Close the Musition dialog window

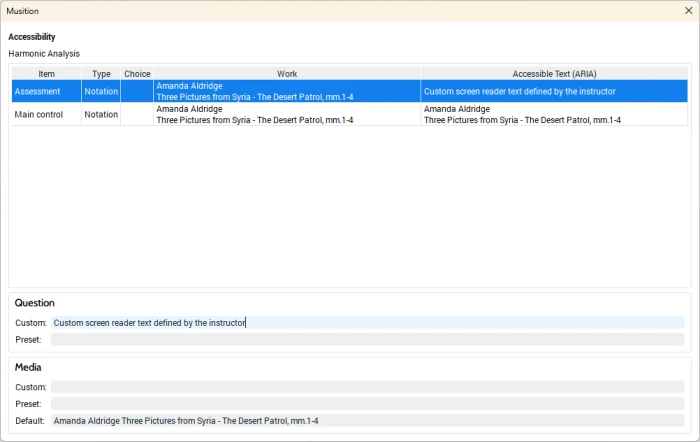688,11
